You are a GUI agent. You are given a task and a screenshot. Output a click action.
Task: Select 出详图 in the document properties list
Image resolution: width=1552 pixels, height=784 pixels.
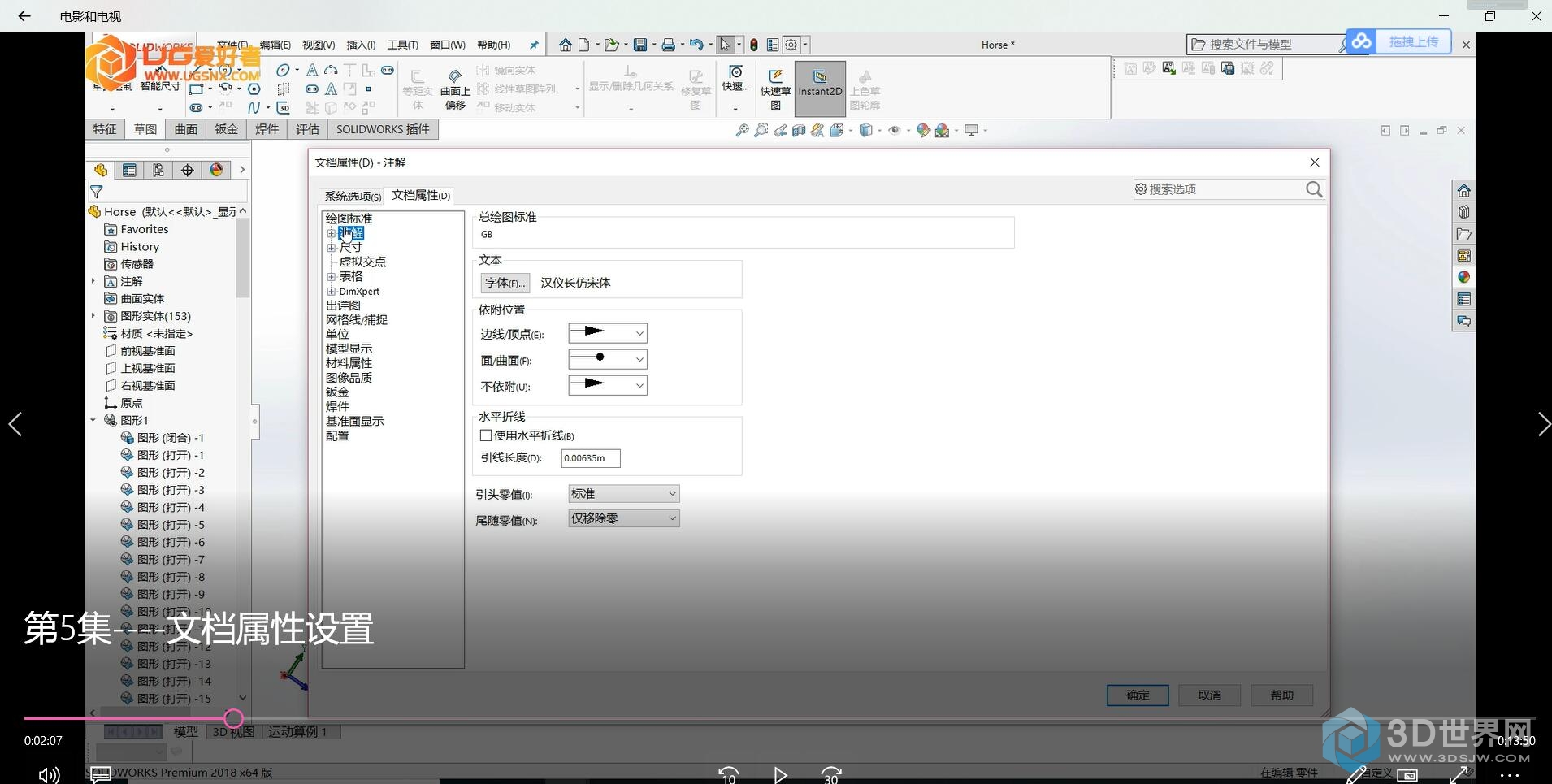click(343, 305)
